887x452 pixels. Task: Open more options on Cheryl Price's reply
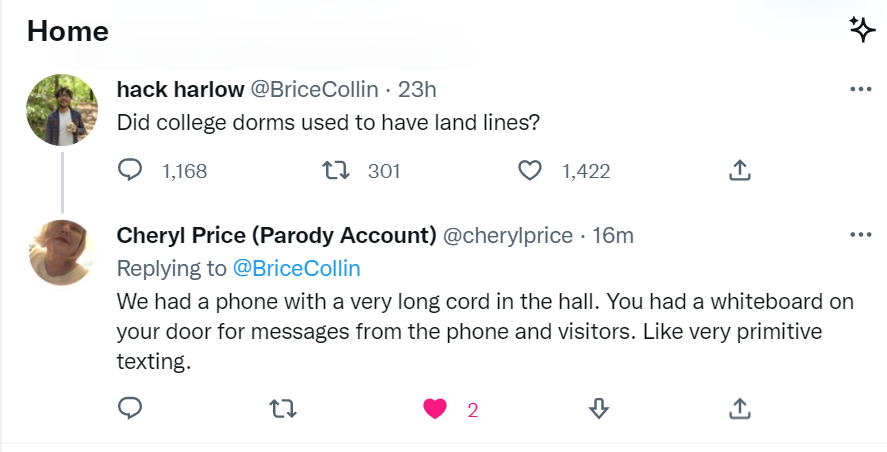coord(860,235)
